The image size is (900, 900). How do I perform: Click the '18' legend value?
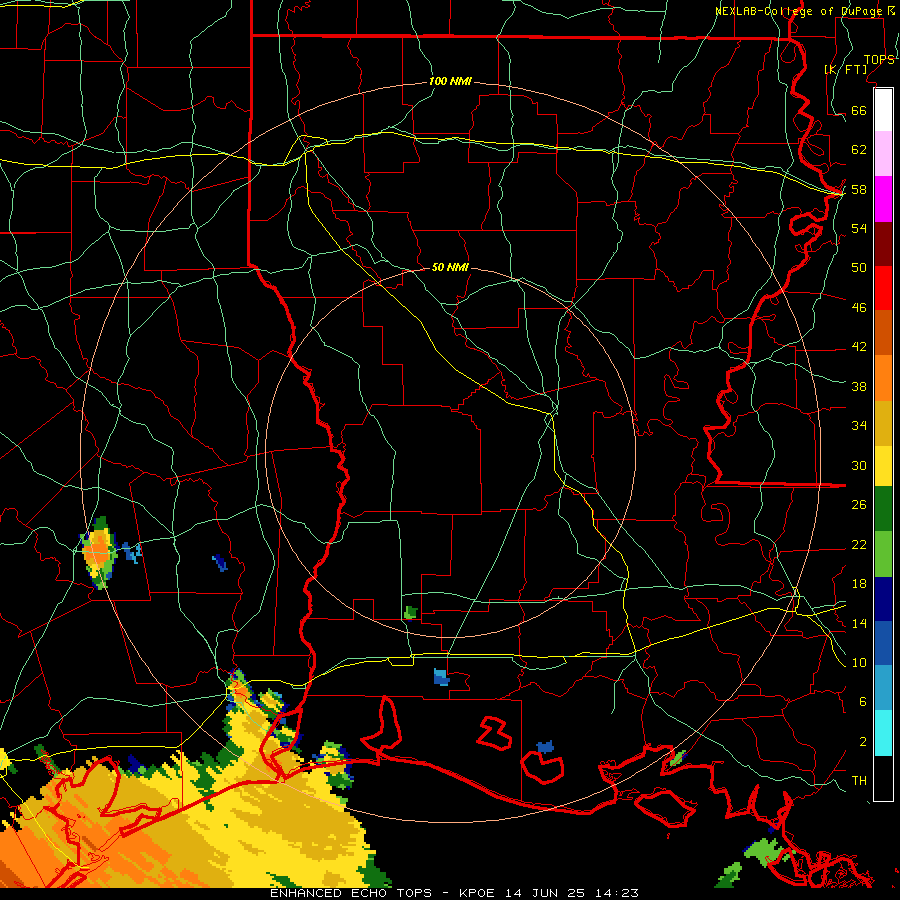click(x=859, y=584)
